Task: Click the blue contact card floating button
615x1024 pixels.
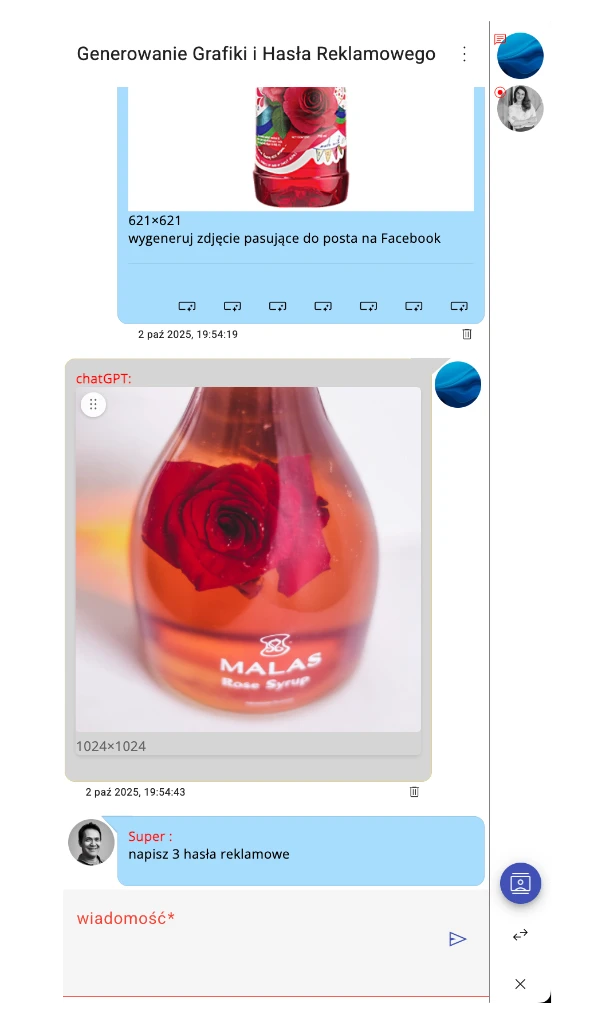Action: (x=520, y=884)
